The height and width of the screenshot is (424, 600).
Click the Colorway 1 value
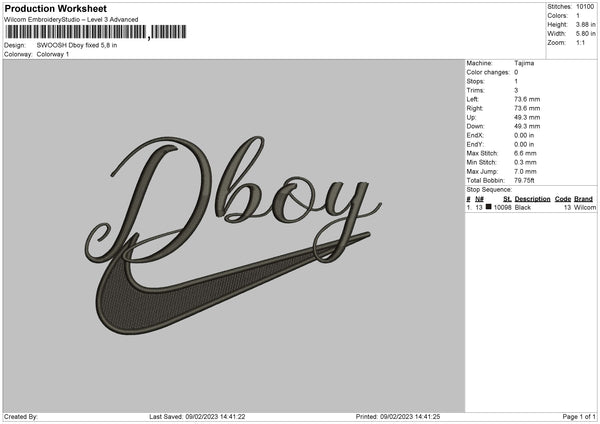coord(53,54)
